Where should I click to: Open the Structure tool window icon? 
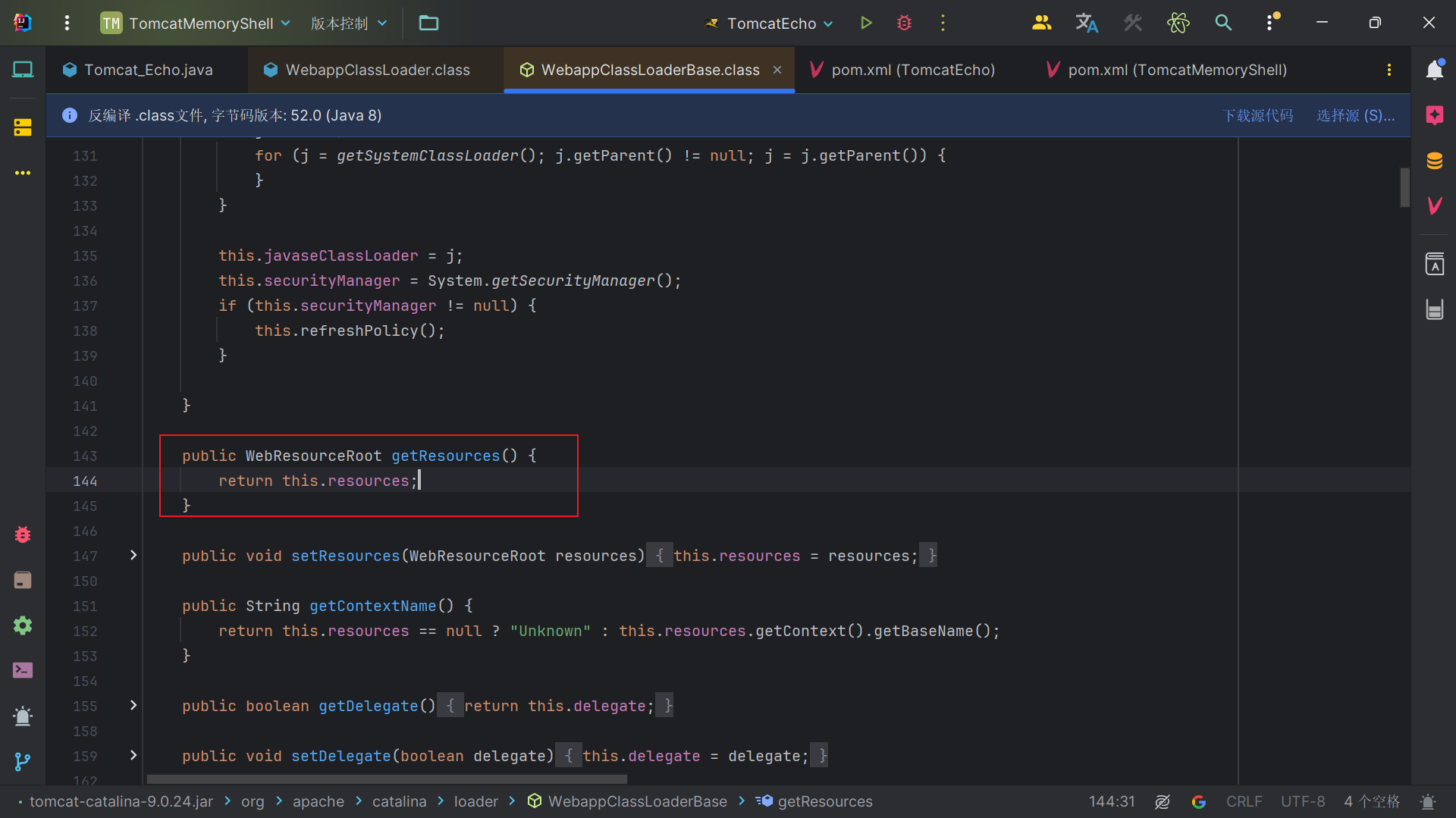click(x=23, y=127)
